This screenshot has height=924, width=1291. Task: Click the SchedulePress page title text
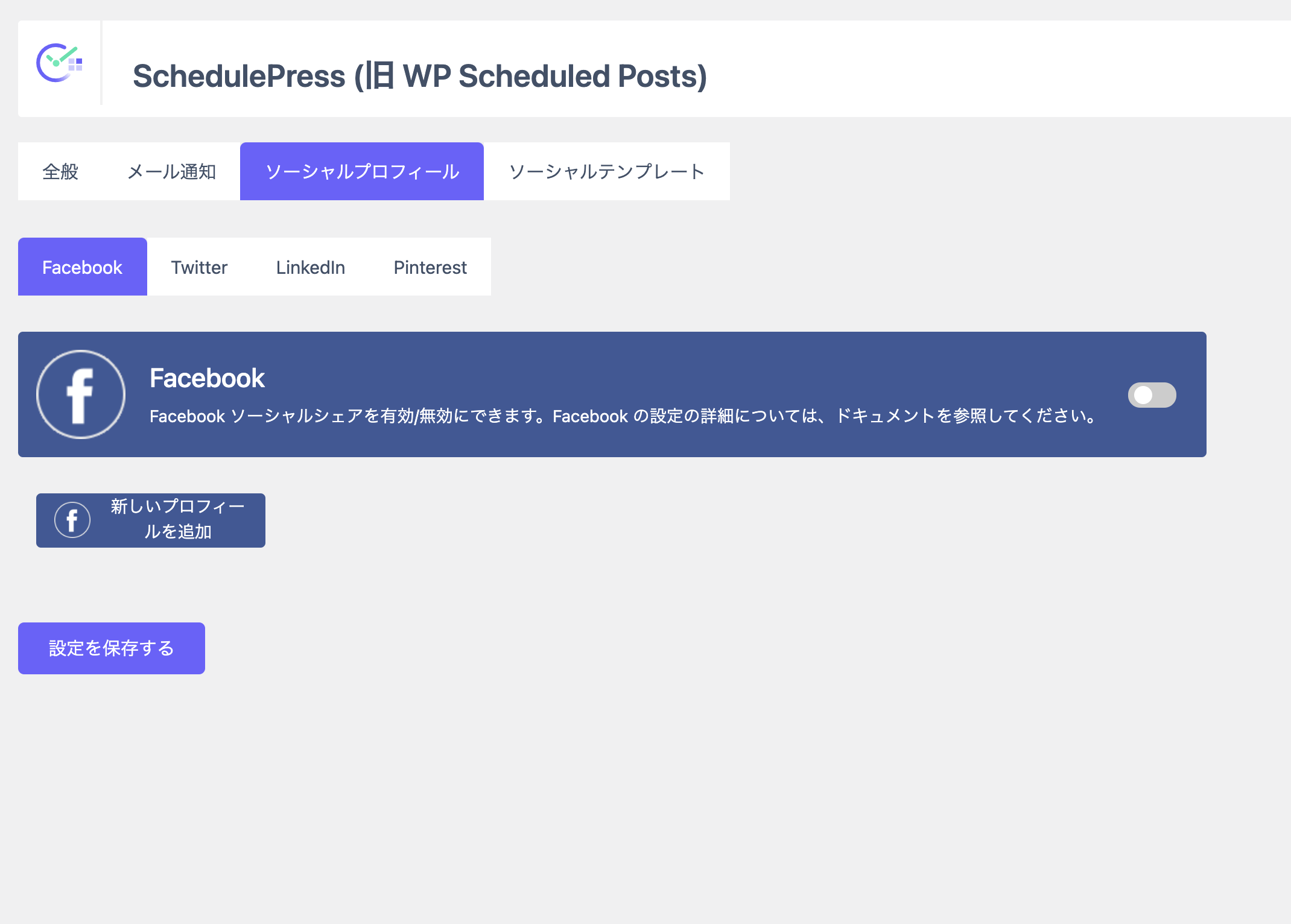(420, 76)
